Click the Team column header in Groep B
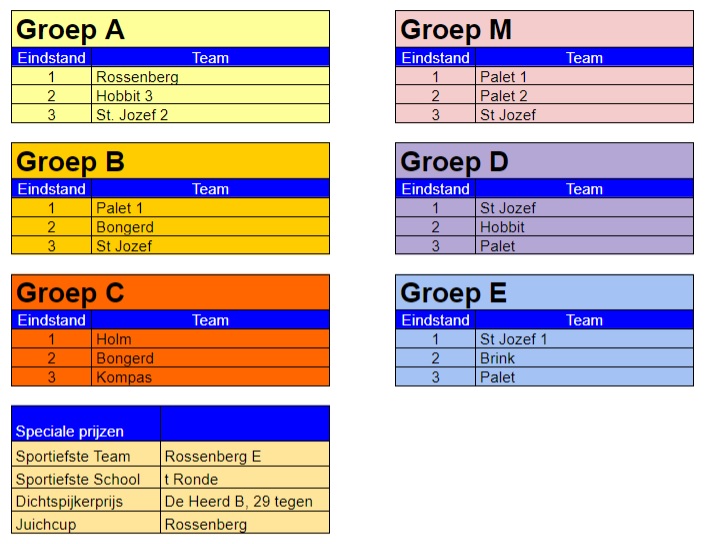 [x=210, y=189]
